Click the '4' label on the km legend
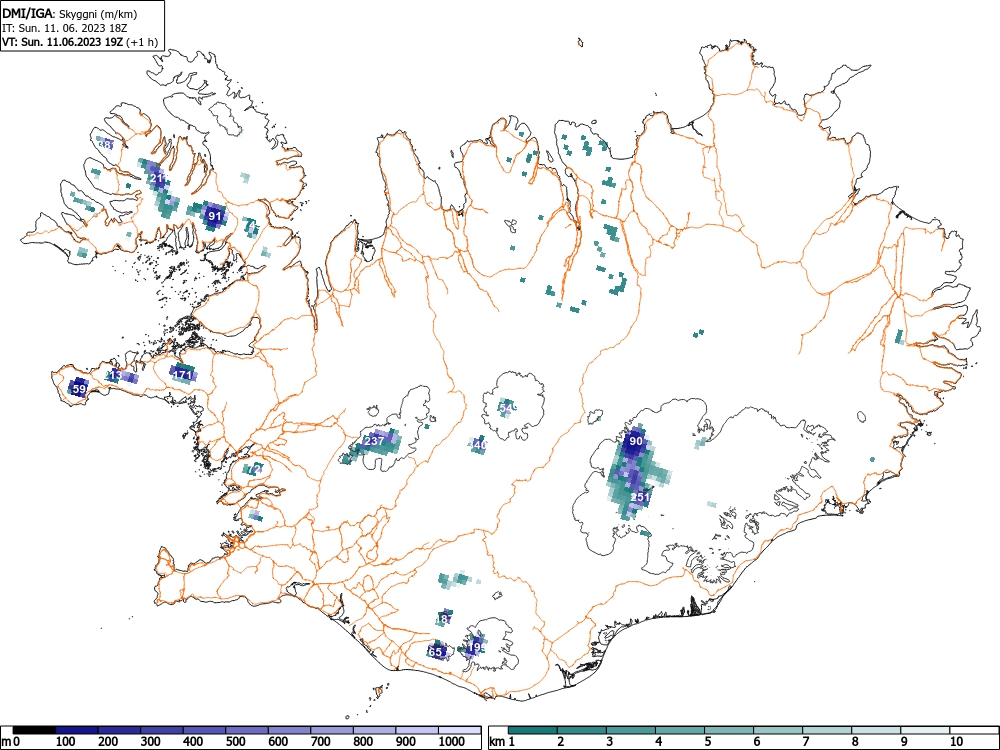The height and width of the screenshot is (750, 1000). (659, 741)
